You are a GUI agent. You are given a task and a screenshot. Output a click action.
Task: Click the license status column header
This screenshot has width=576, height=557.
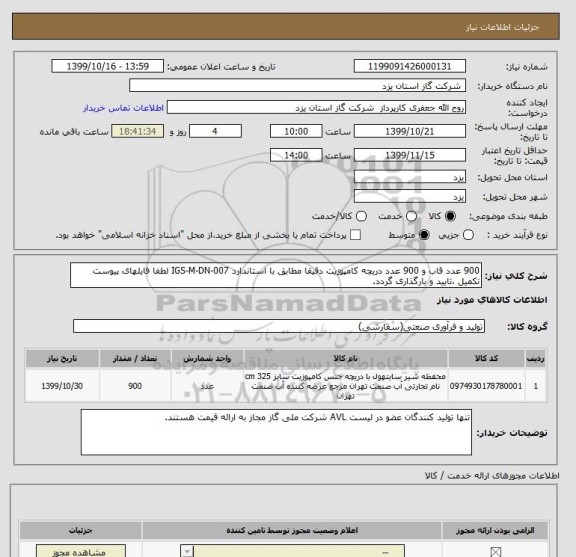coord(292,531)
